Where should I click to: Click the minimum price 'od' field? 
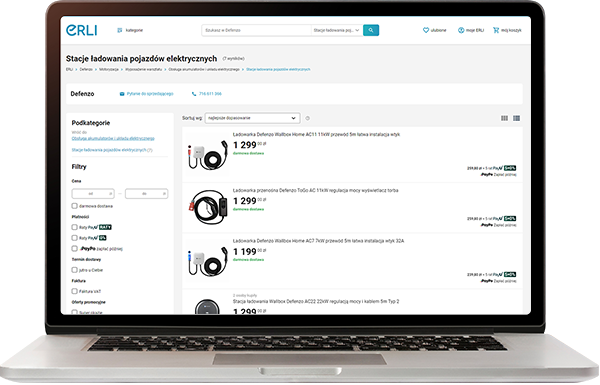93,194
